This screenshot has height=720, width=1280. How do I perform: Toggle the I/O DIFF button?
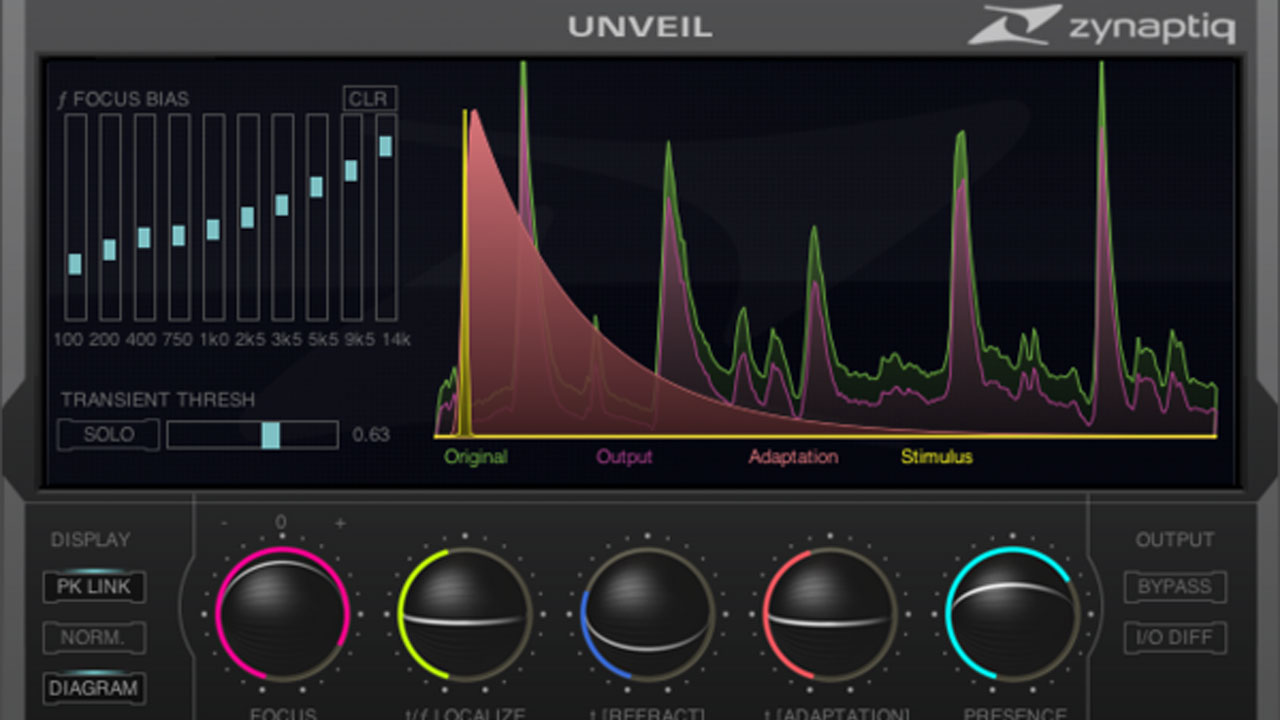pos(1175,638)
